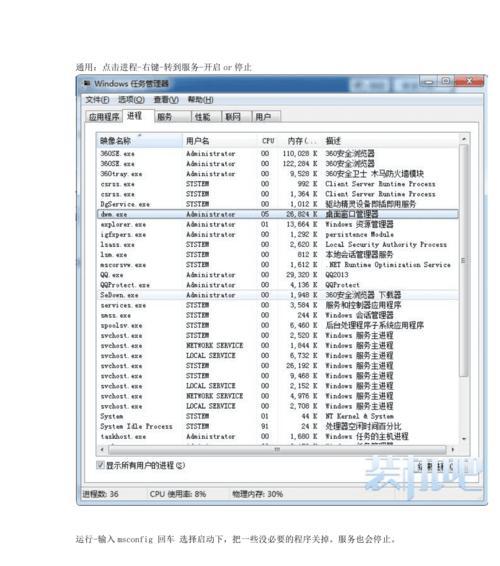Select the SeDown.exe process row
The image size is (500, 566).
tap(278, 295)
